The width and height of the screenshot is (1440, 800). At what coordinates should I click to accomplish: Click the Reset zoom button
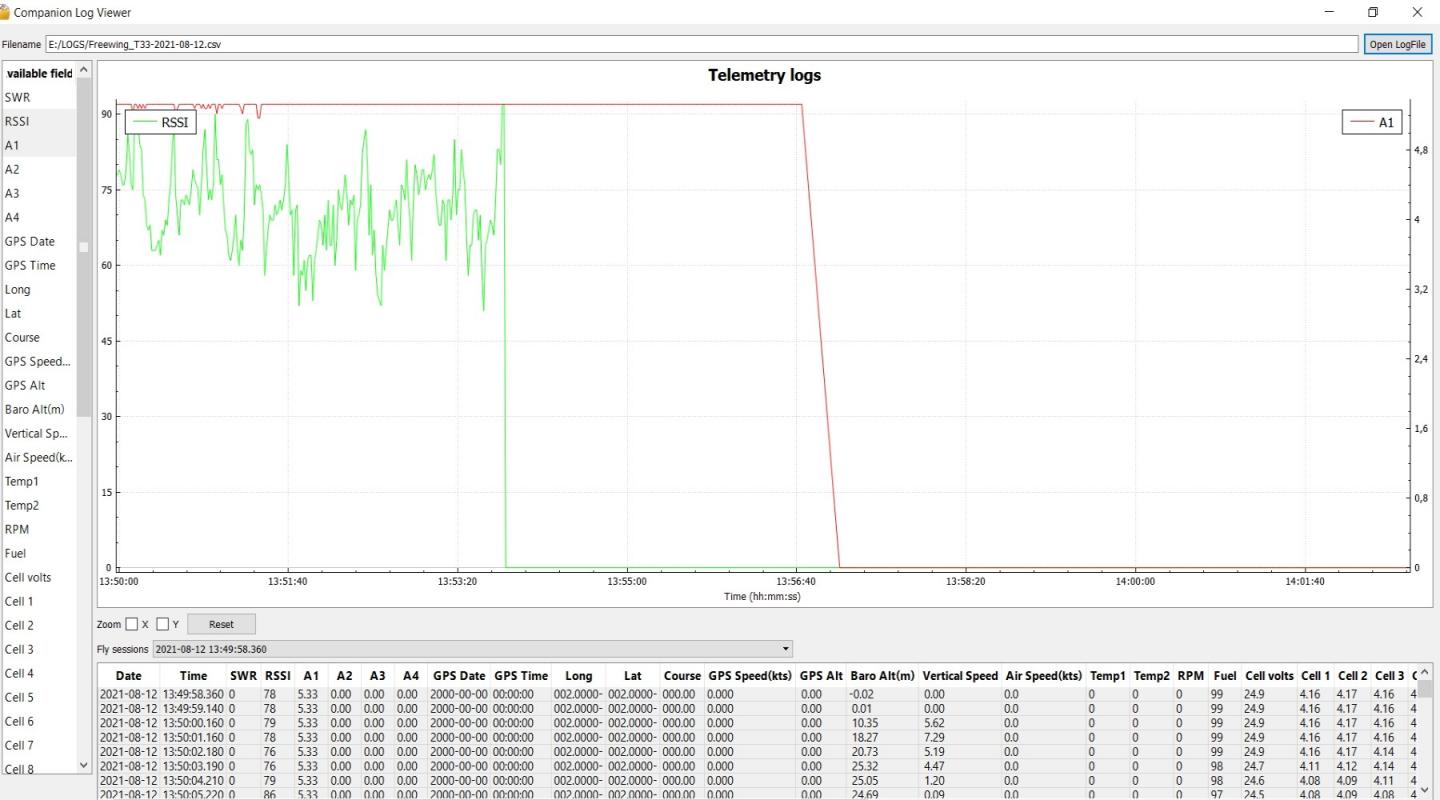click(x=221, y=624)
